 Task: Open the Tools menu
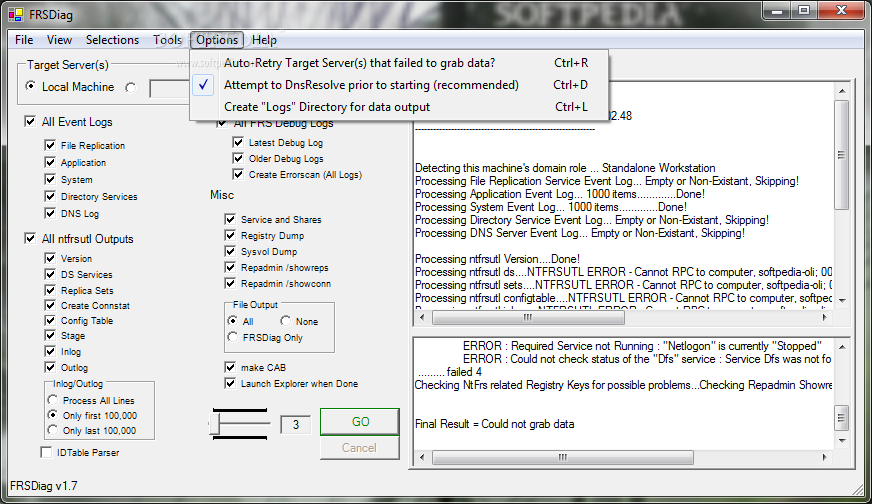pyautogui.click(x=167, y=40)
